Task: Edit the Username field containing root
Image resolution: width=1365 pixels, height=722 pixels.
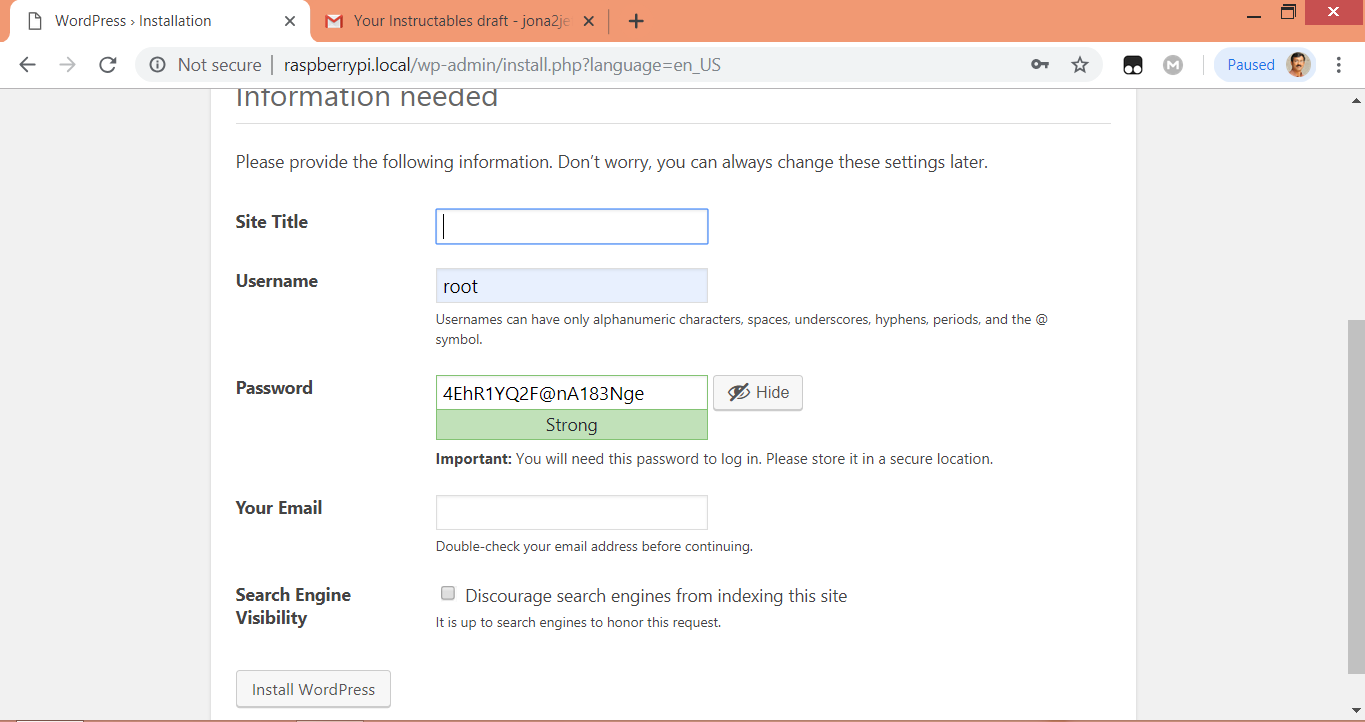Action: [x=572, y=286]
